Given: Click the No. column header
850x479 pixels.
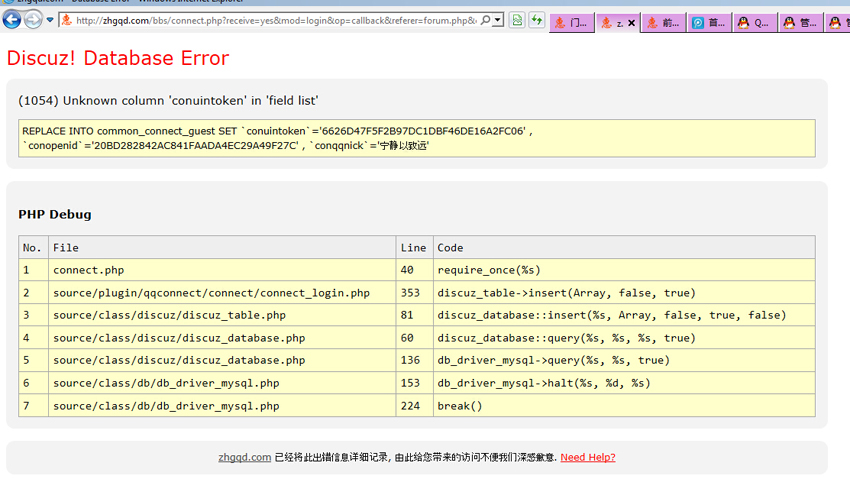Looking at the screenshot, I should coord(33,247).
